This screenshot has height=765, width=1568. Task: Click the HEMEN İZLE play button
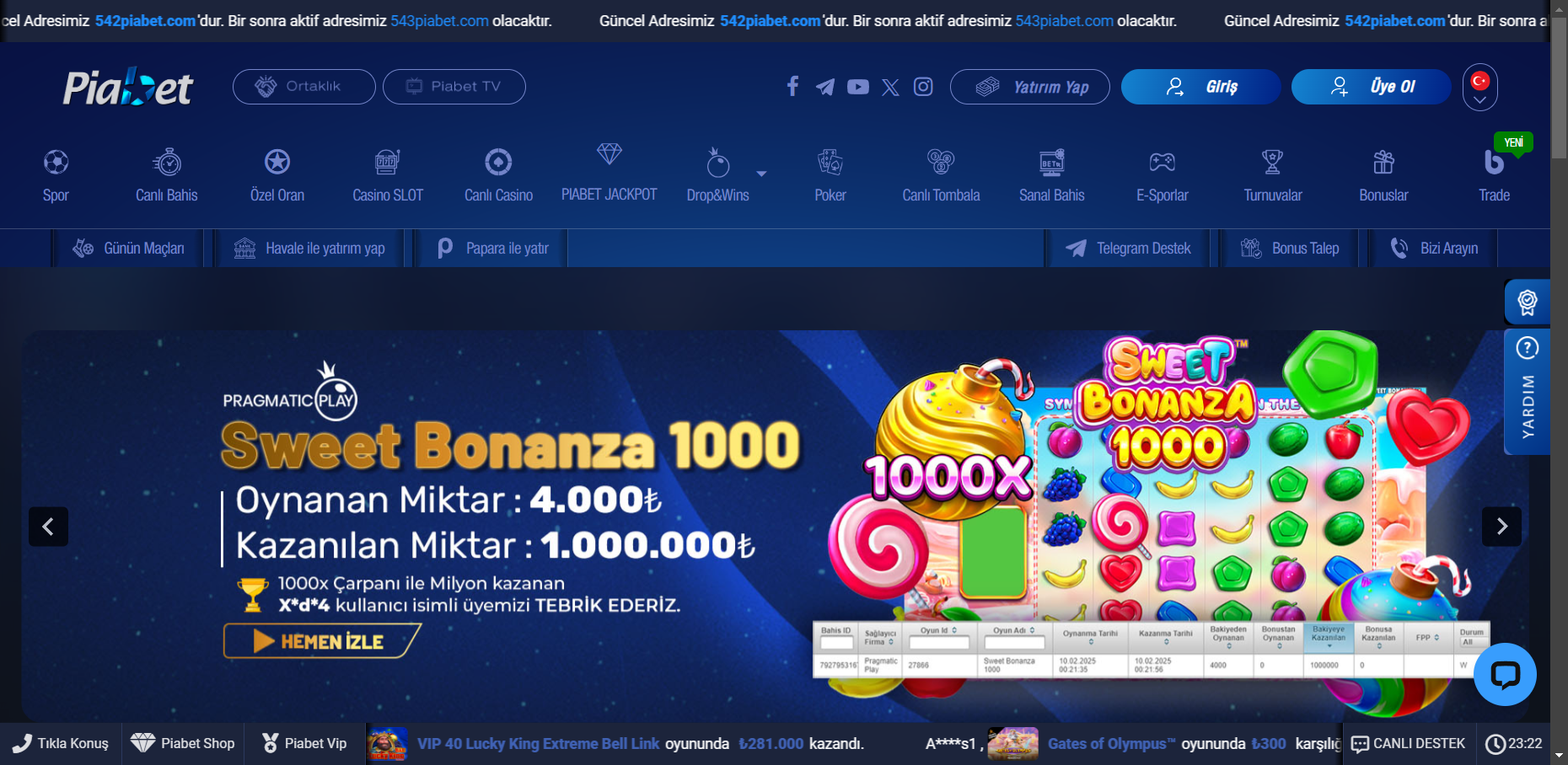pos(321,641)
